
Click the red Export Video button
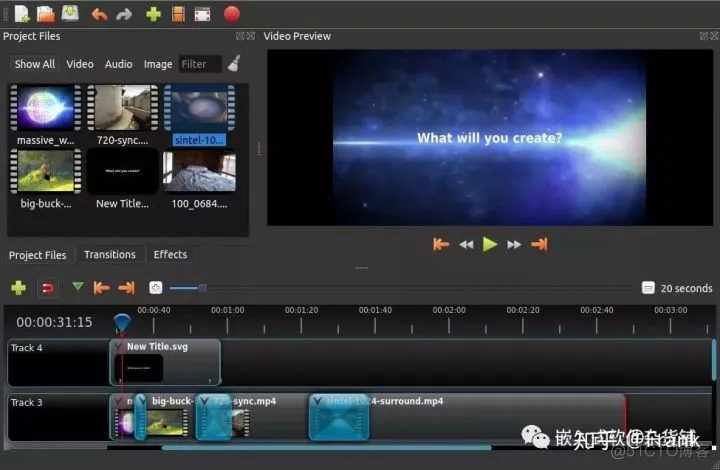click(x=231, y=14)
